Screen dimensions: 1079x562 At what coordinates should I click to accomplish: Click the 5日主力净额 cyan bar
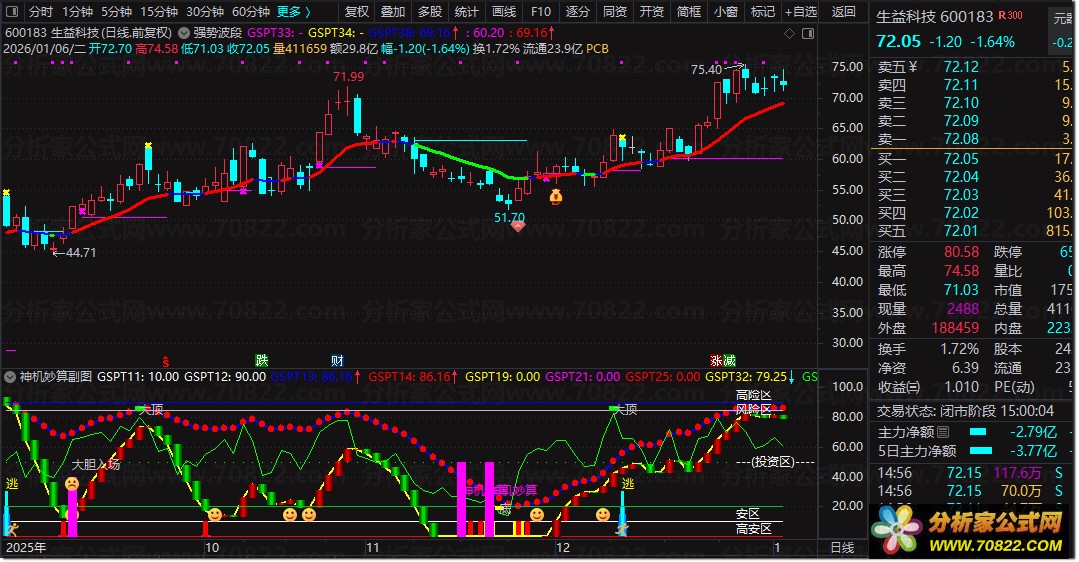[x=981, y=451]
